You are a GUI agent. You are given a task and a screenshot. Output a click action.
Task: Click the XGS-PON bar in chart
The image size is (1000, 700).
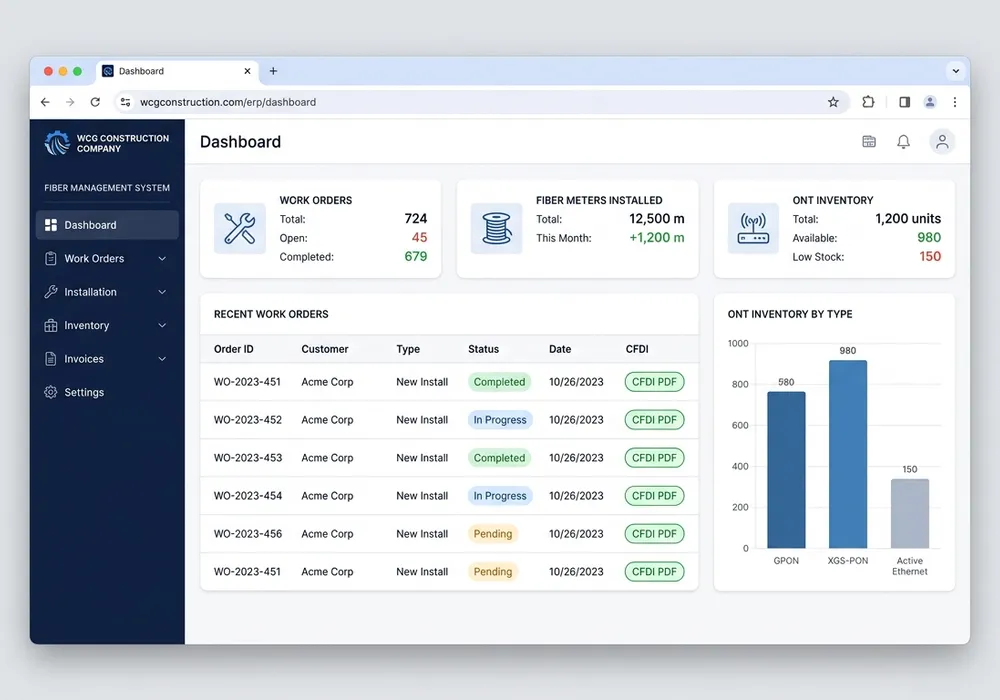tap(848, 454)
